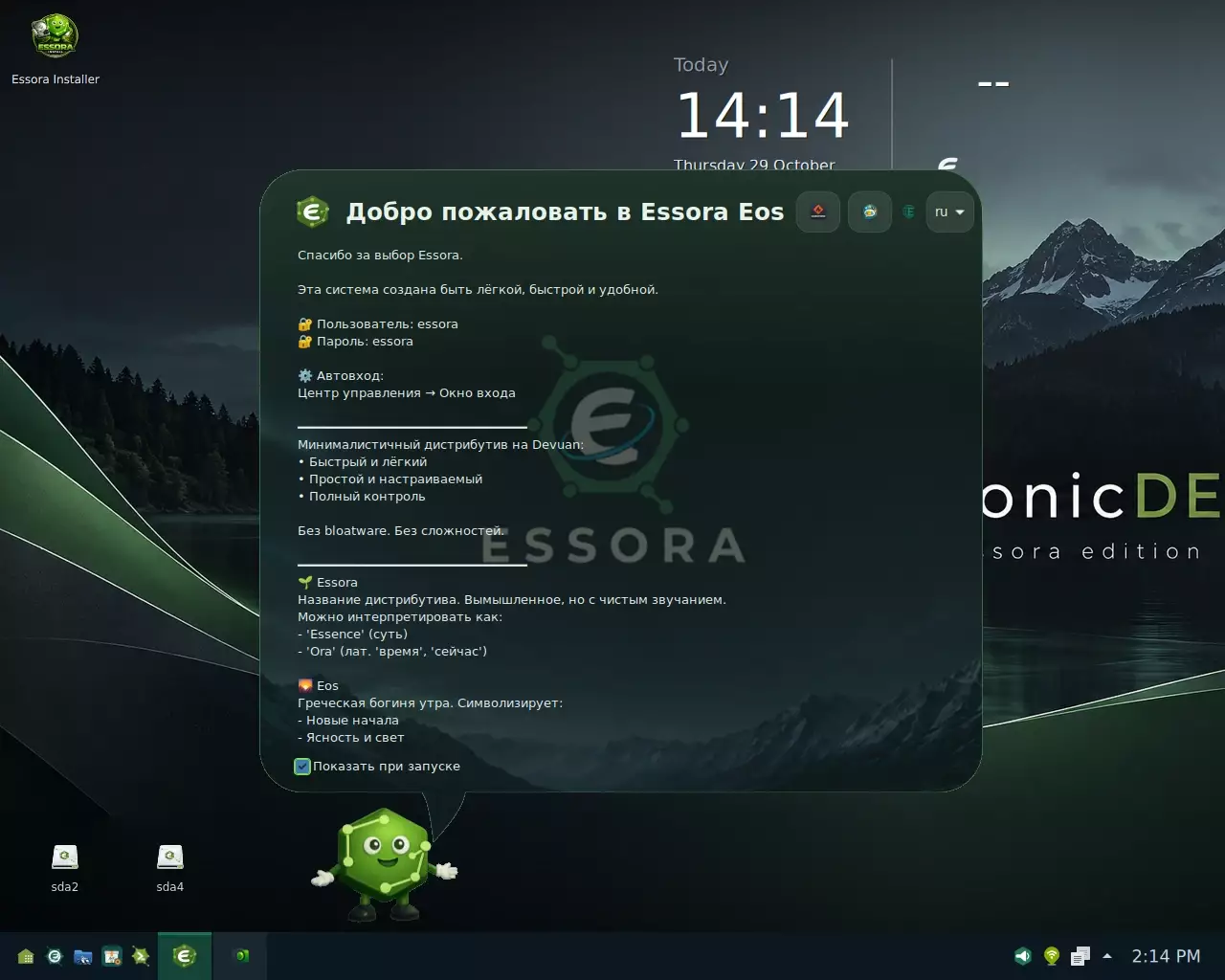Screen dimensions: 1225x980
Task: Click the green hexagon mascot character
Action: point(385,864)
